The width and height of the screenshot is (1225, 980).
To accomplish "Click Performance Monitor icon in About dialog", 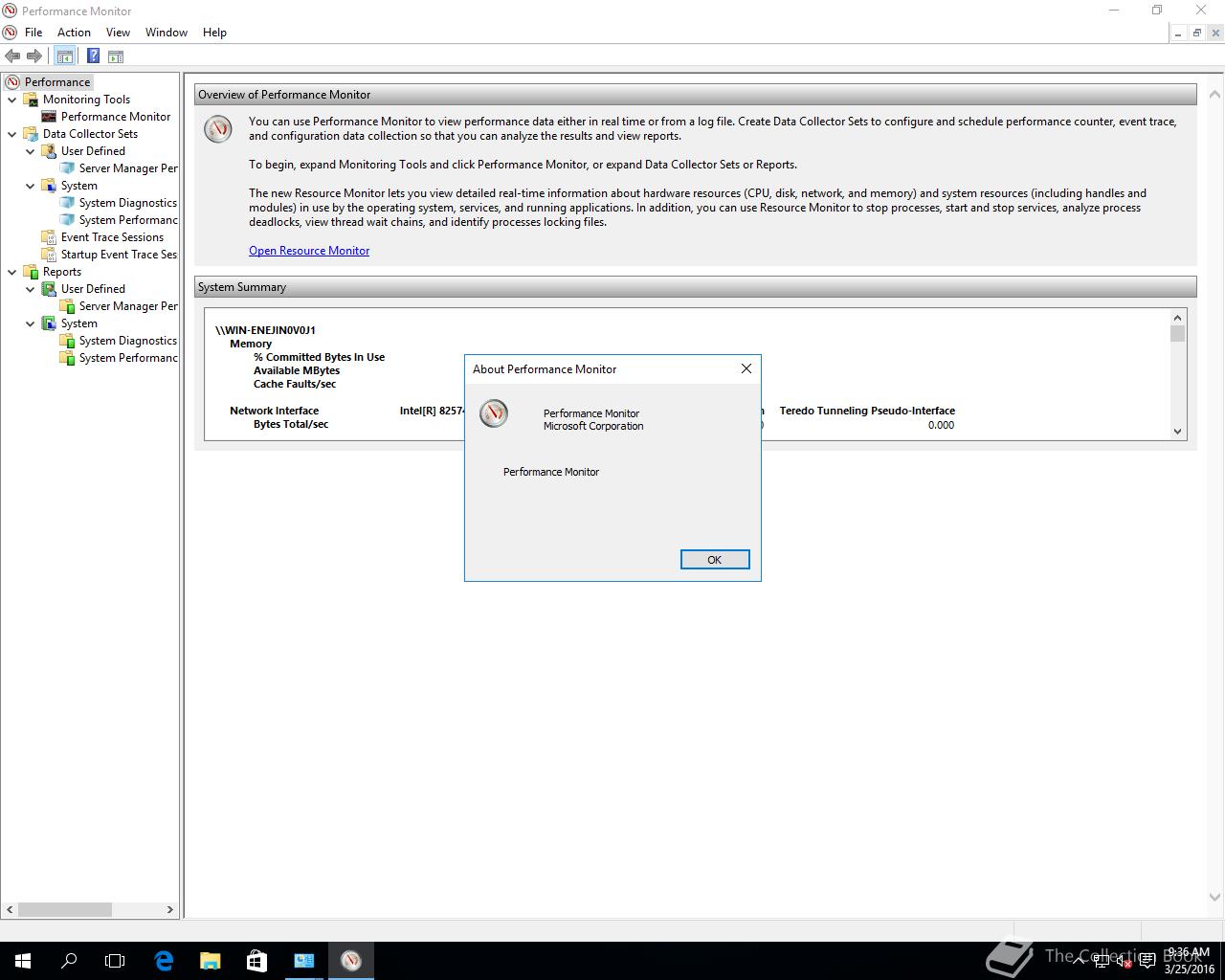I will coord(494,413).
